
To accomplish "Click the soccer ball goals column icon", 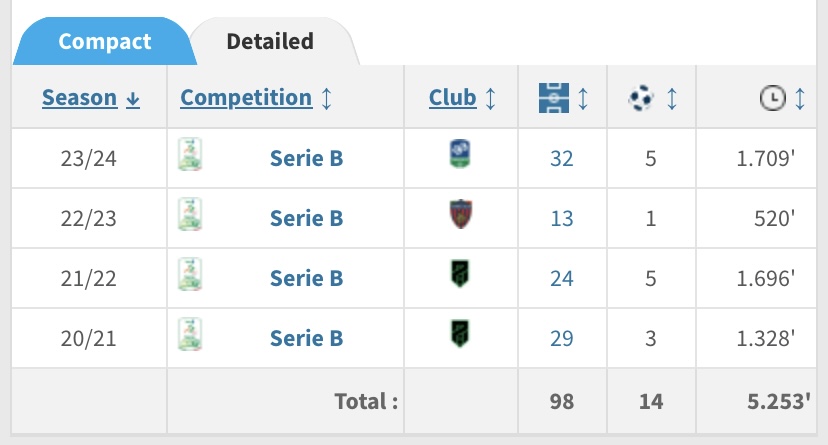I will click(x=642, y=98).
